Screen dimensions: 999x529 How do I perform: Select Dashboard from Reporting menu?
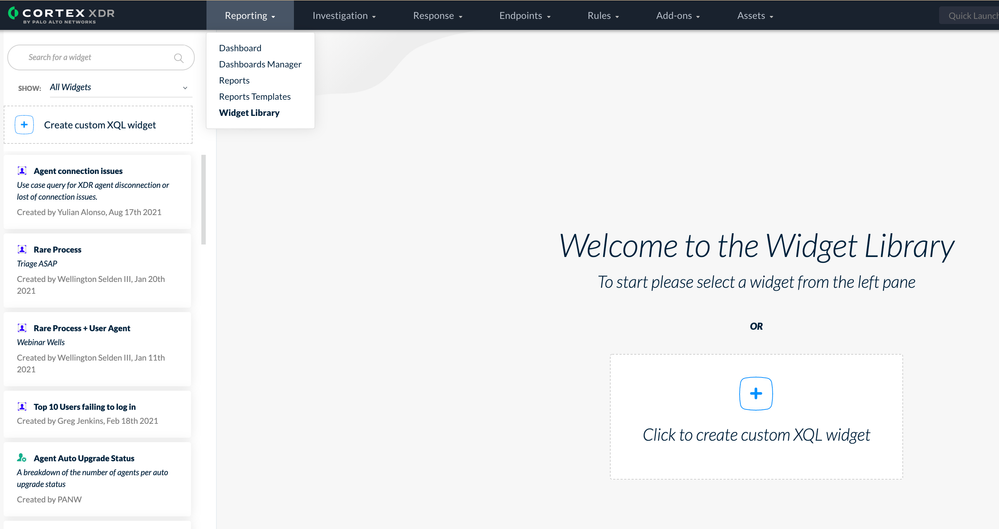(240, 48)
